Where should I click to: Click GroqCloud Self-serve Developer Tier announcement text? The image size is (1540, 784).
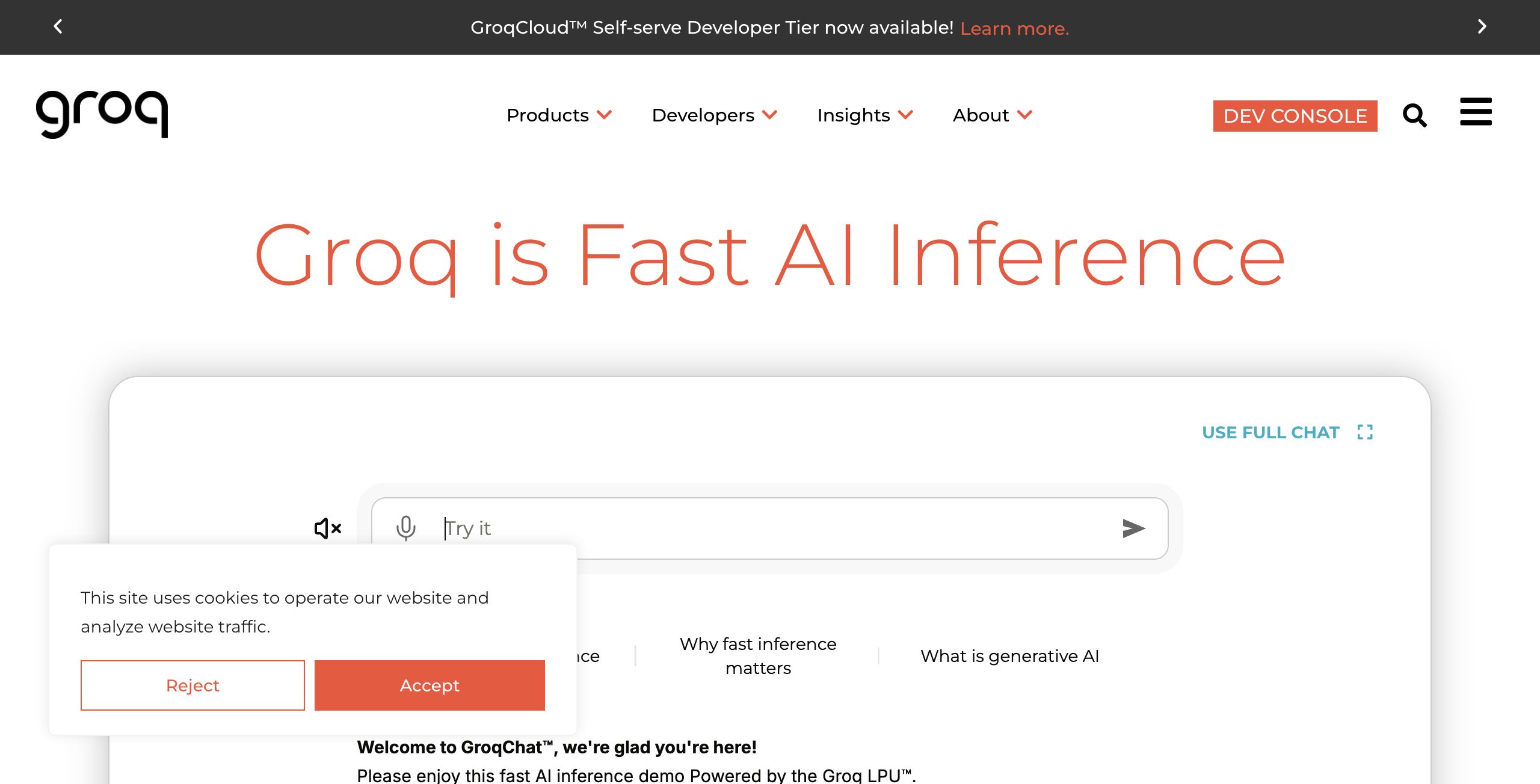[x=712, y=28]
